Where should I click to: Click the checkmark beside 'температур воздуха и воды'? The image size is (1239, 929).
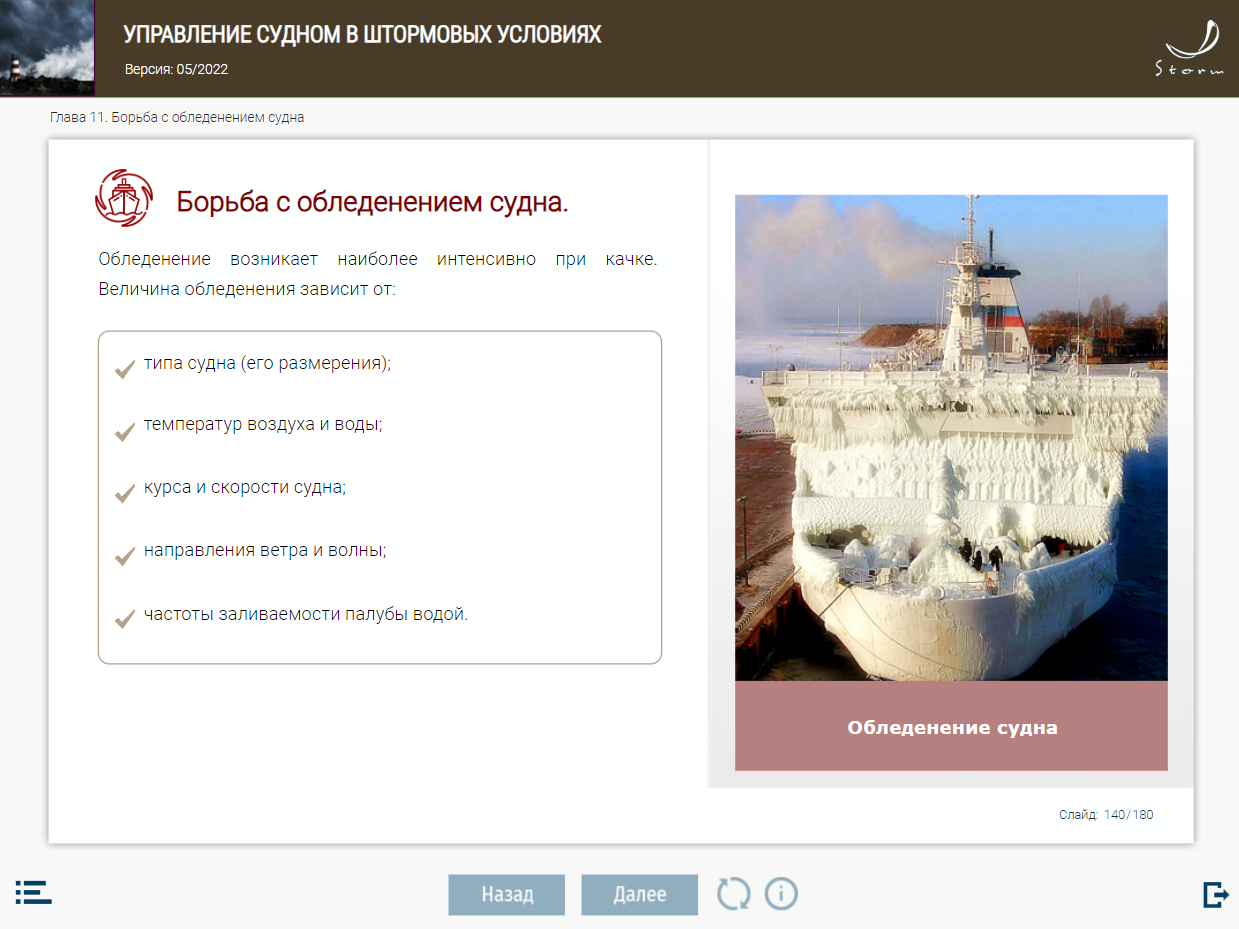point(125,431)
